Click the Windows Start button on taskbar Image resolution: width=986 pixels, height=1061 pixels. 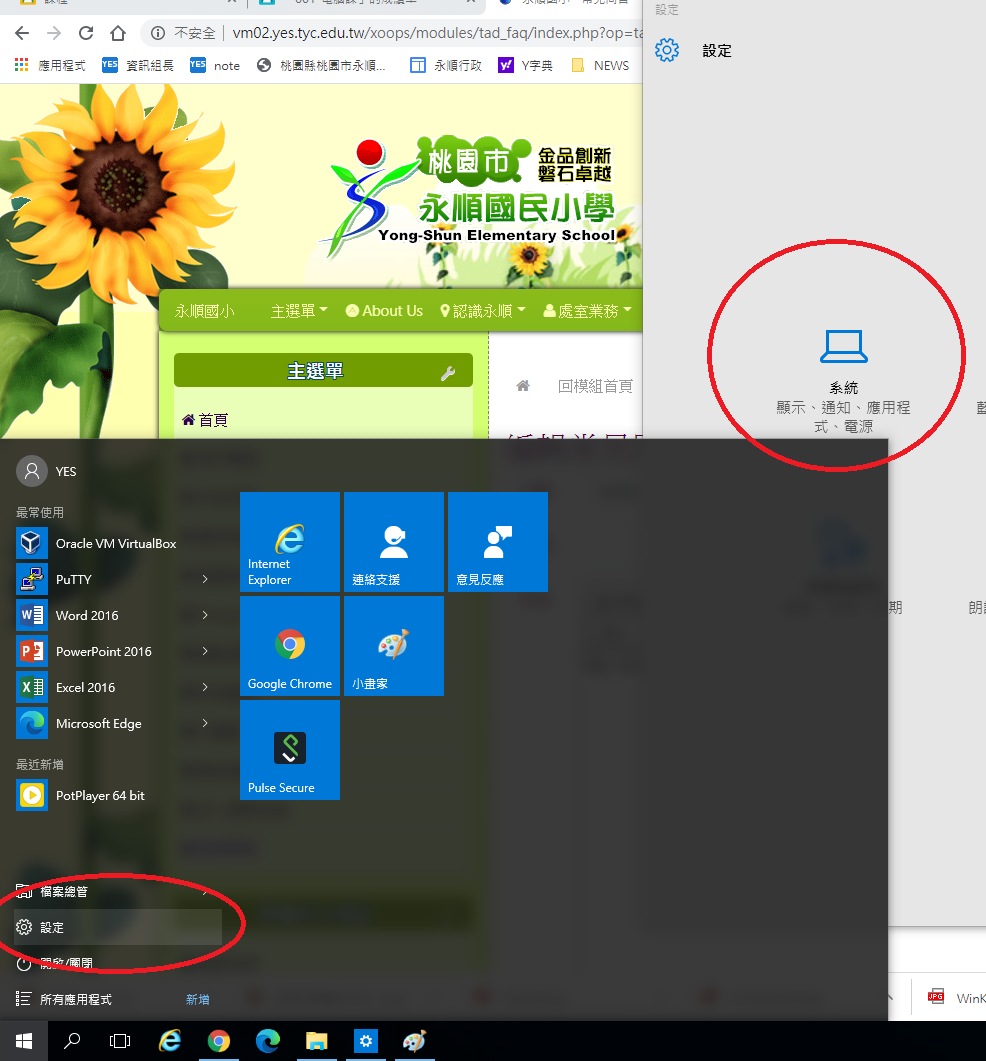pos(24,1041)
